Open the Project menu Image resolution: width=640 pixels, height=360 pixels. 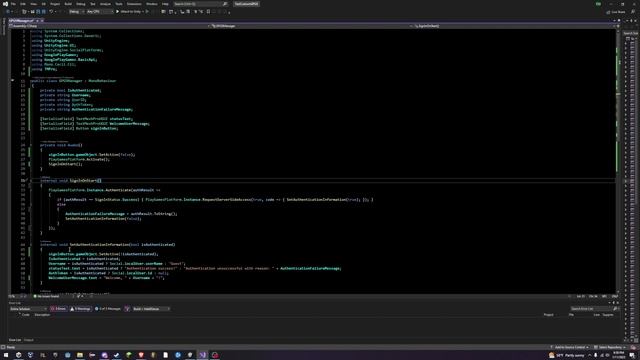55,4
